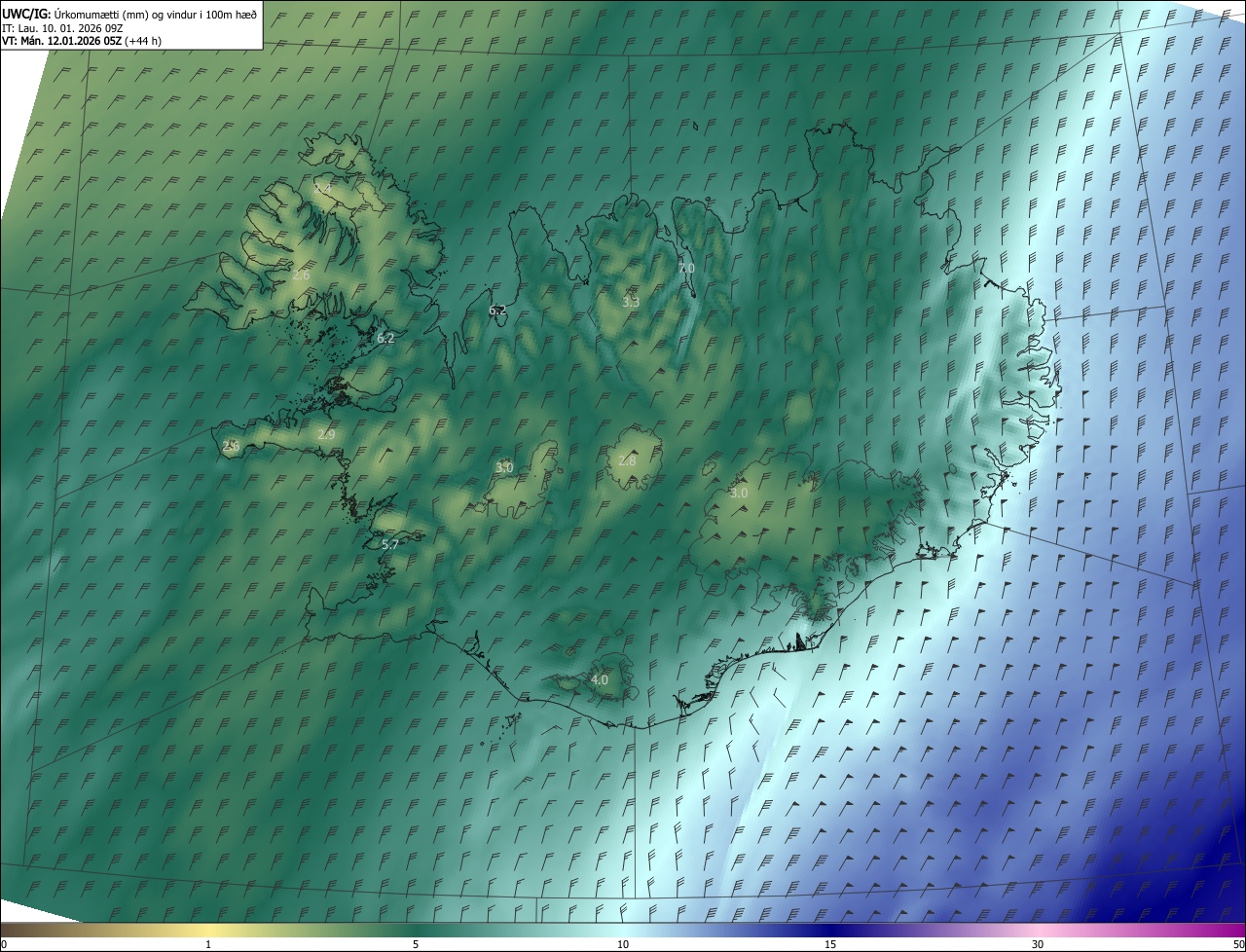This screenshot has height=952, width=1246.
Task: Click the 2.9 value on the map
Action: click(x=326, y=434)
